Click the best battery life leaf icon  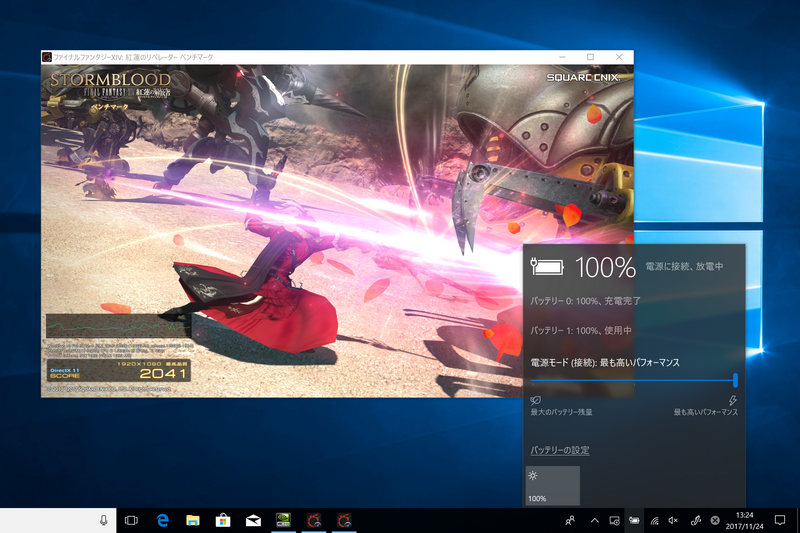[536, 400]
